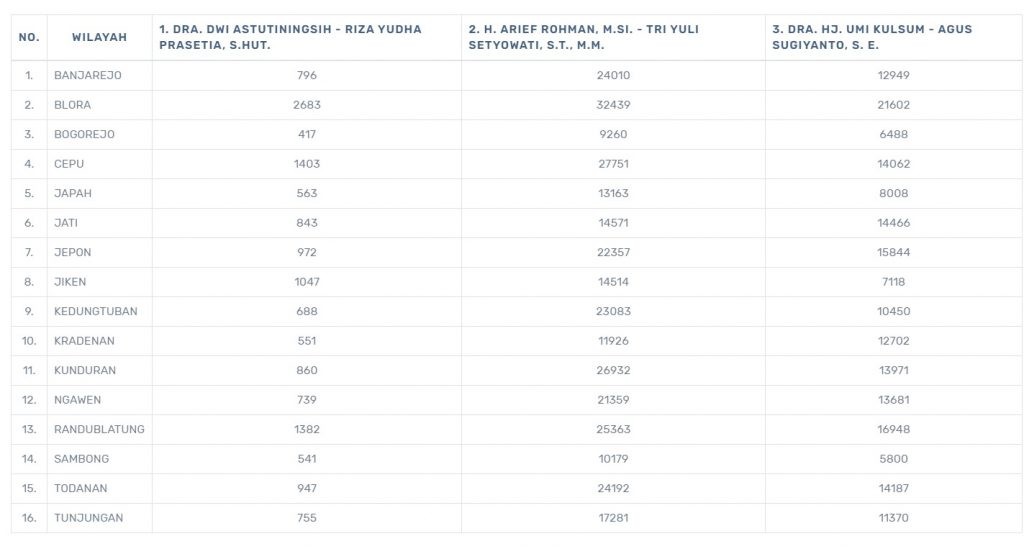1024x549 pixels.
Task: Click the 14466 value in Jati row
Action: point(893,223)
